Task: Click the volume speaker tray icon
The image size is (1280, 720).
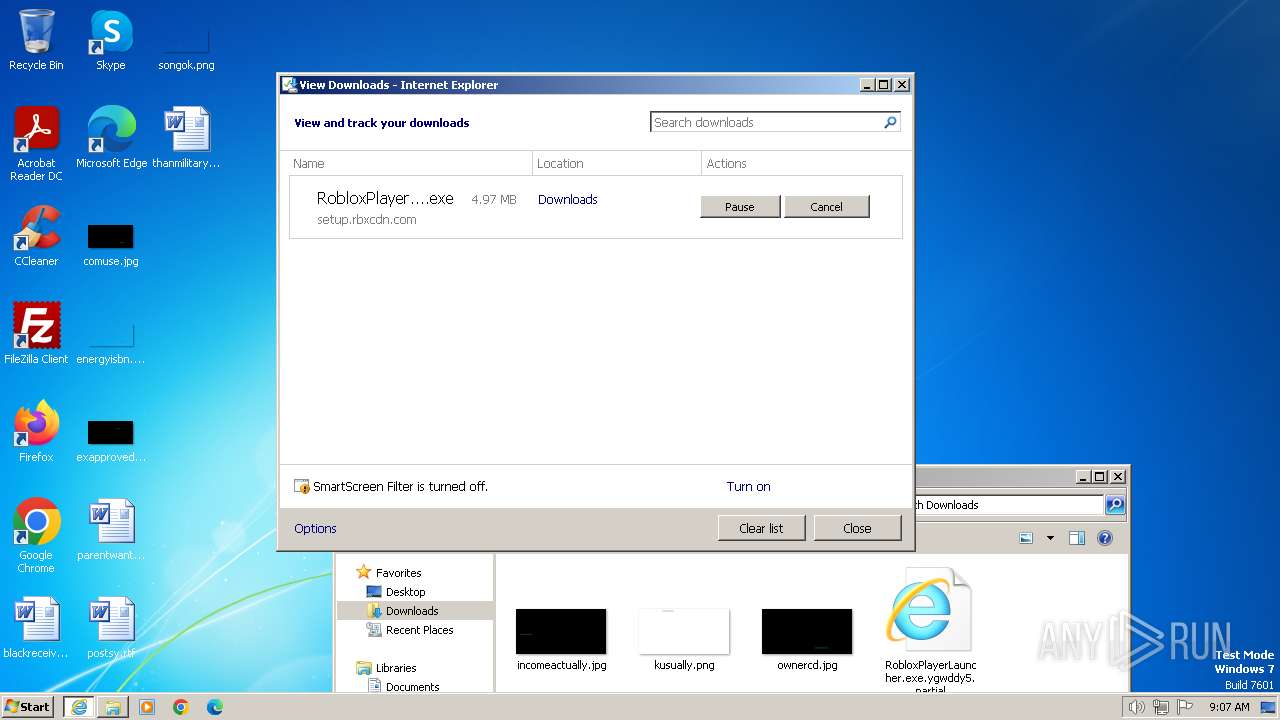Action: tap(1136, 707)
